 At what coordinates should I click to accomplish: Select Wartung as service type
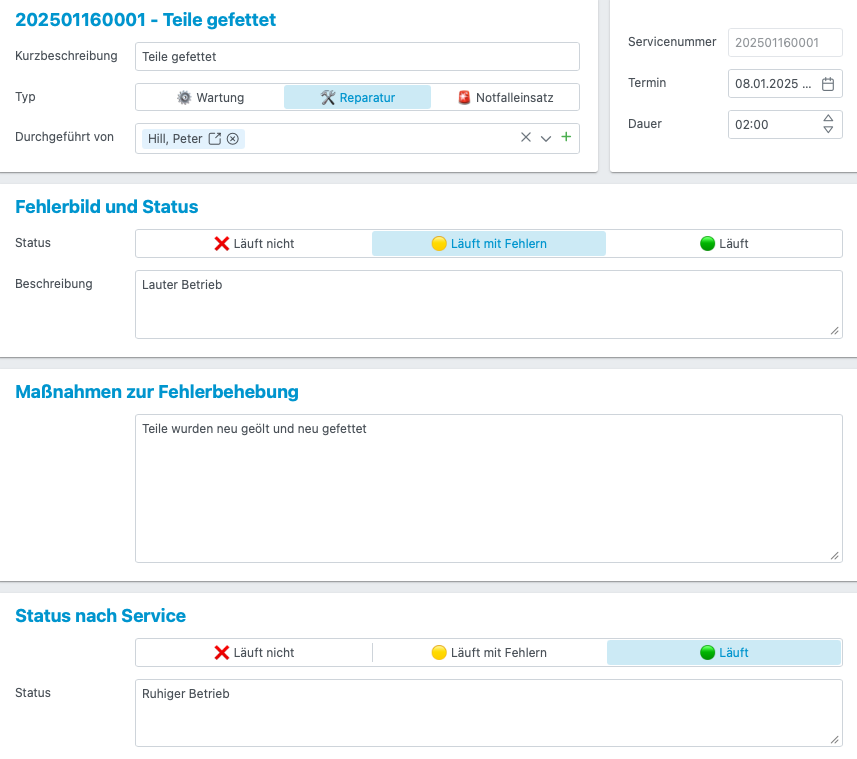(210, 97)
